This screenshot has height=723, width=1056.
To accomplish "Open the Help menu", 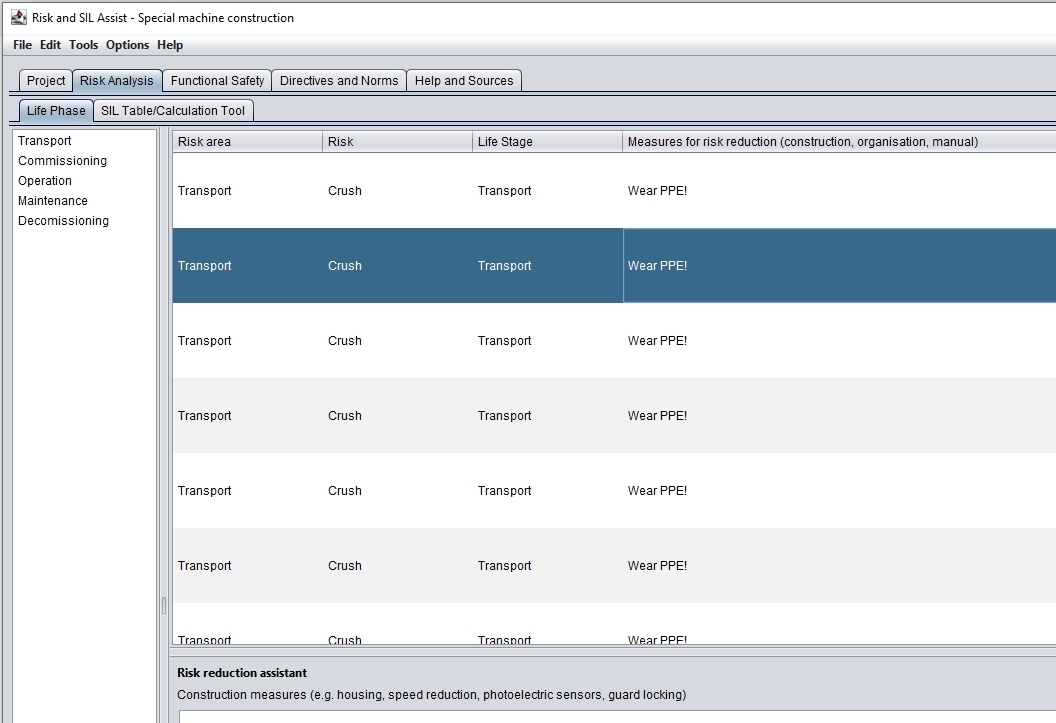I will (170, 45).
